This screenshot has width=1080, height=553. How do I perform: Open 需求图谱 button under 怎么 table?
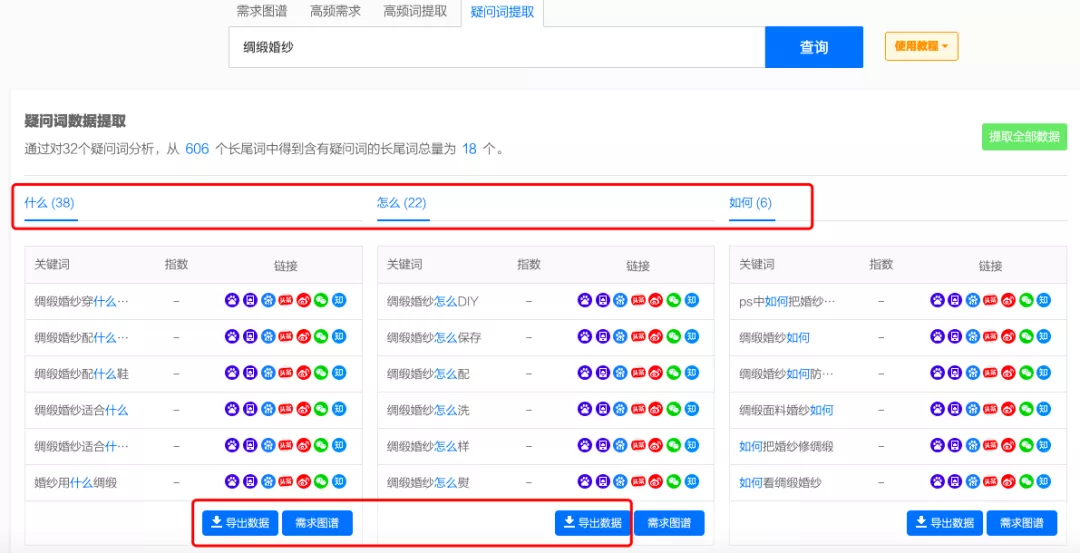point(669,523)
